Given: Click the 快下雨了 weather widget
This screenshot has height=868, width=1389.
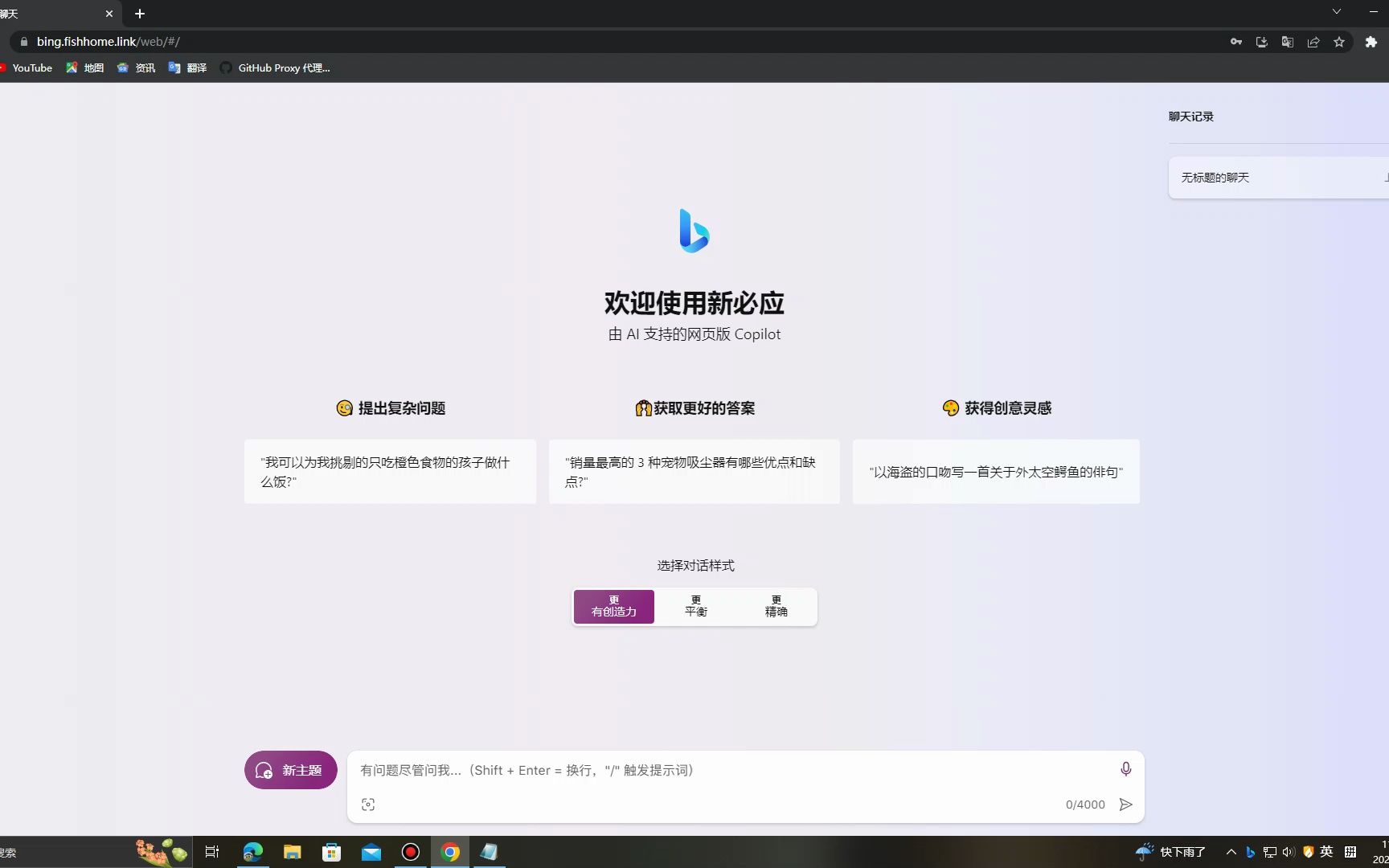Looking at the screenshot, I should (x=1170, y=852).
